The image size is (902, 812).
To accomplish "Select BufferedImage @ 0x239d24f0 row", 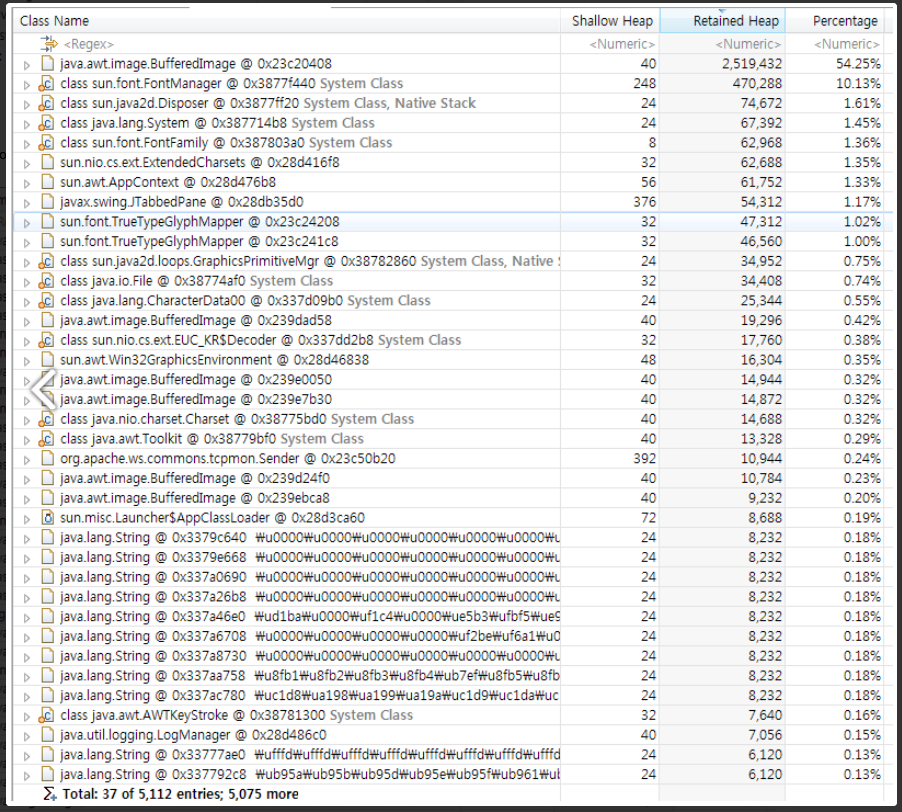I will point(452,478).
